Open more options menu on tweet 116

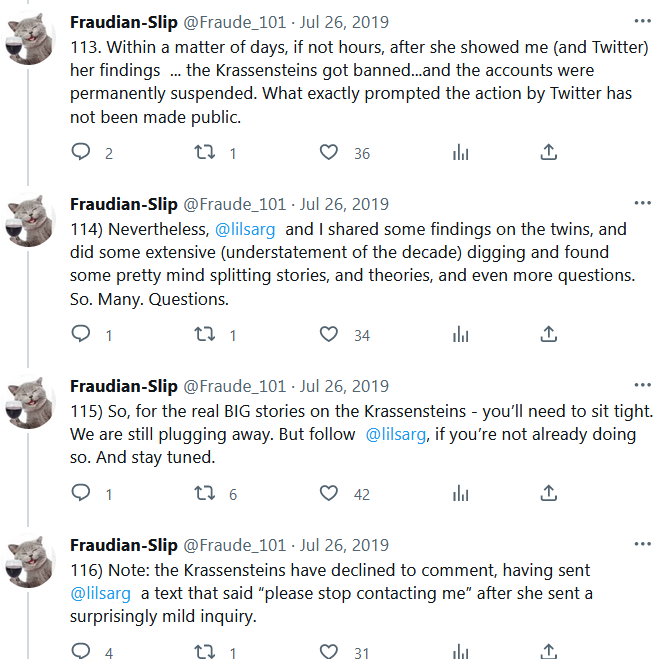642,544
